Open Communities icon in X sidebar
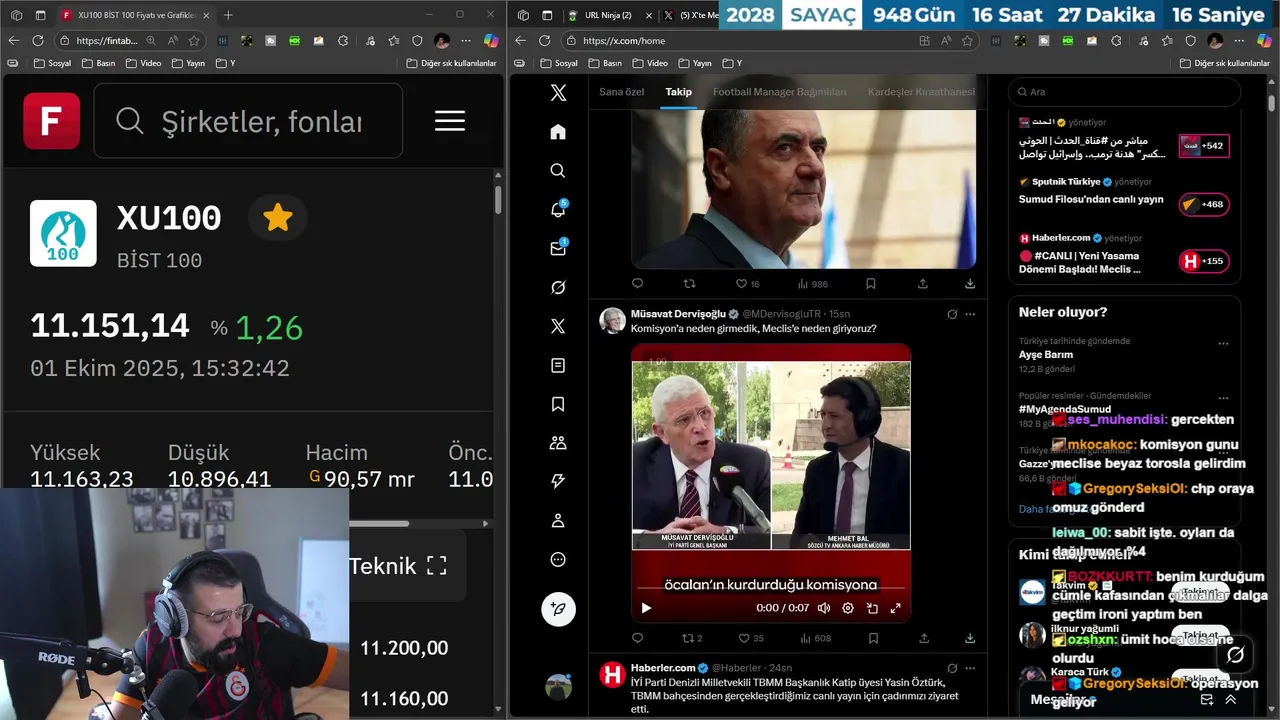Viewport: 1280px width, 720px height. (558, 443)
